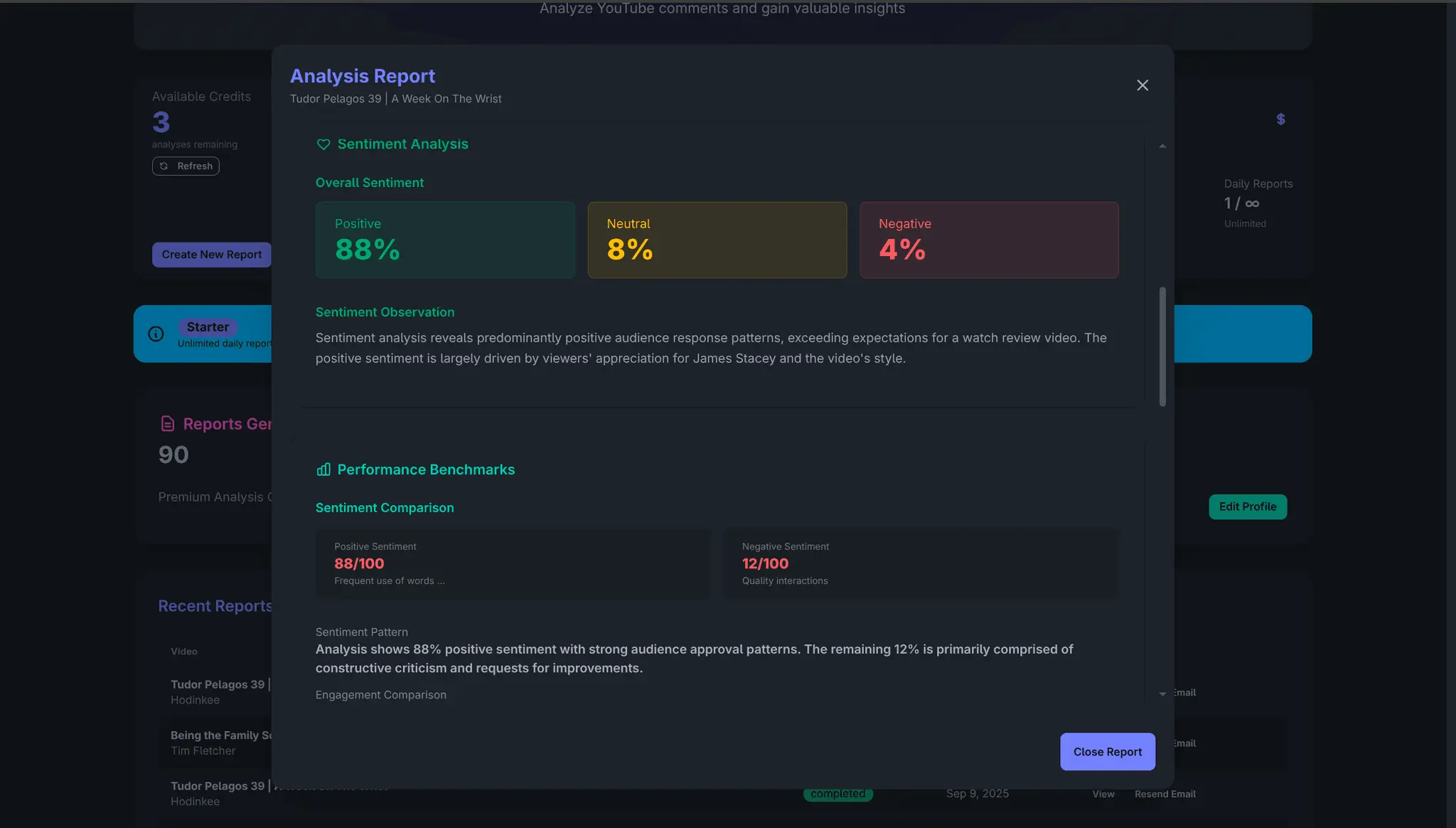This screenshot has height=828, width=1456.
Task: Click the Sep 9, 2025 date cell
Action: tap(978, 794)
